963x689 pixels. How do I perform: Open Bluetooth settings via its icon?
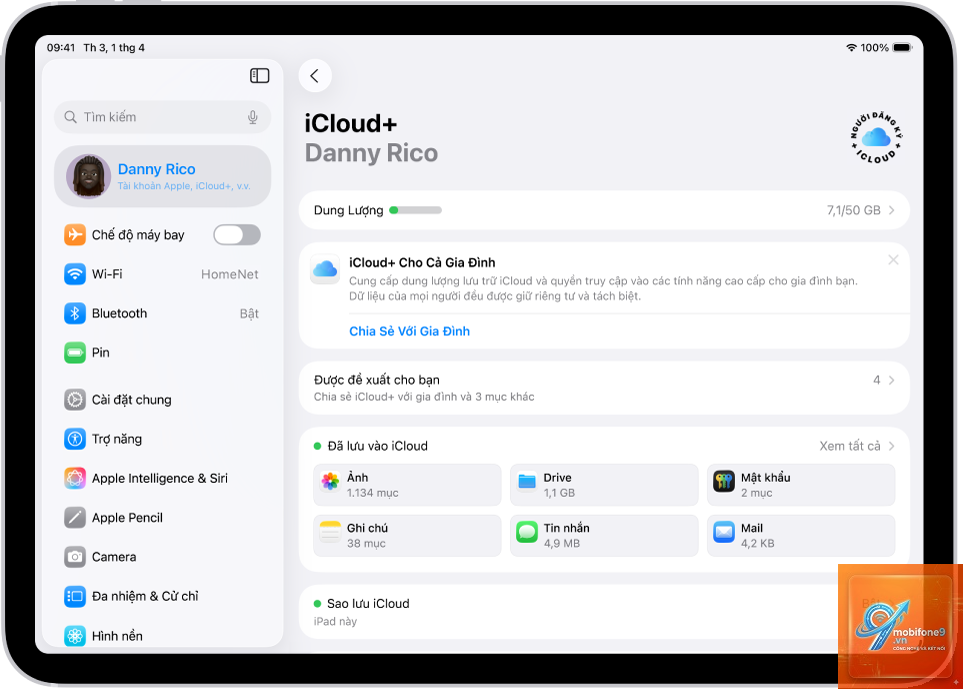[75, 313]
